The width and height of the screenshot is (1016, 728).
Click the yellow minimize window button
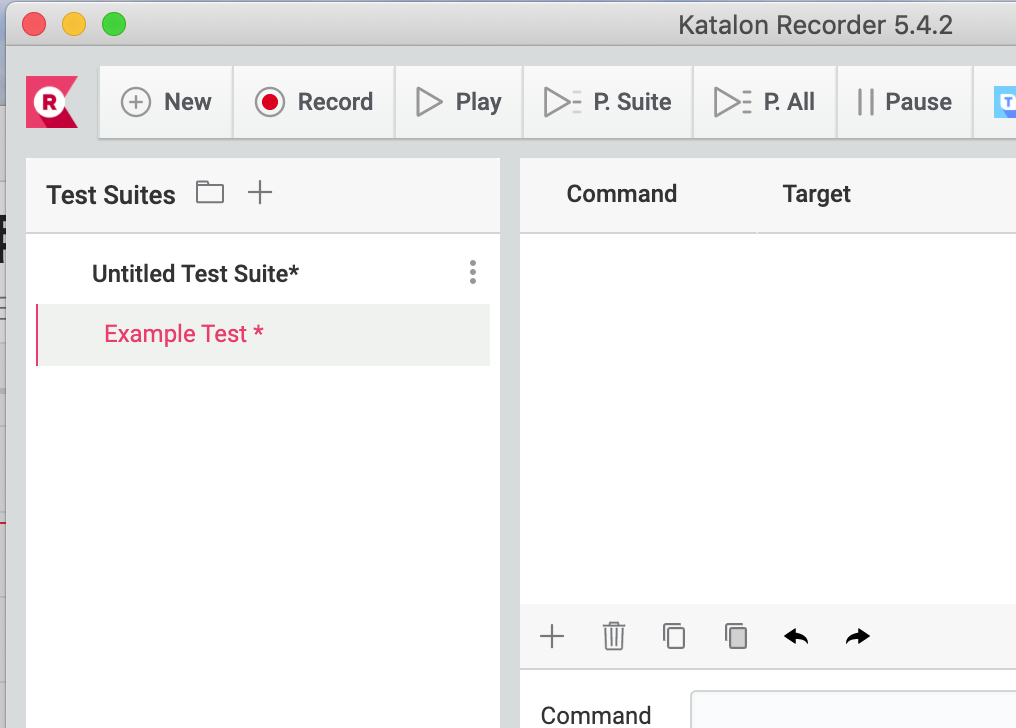[x=74, y=24]
